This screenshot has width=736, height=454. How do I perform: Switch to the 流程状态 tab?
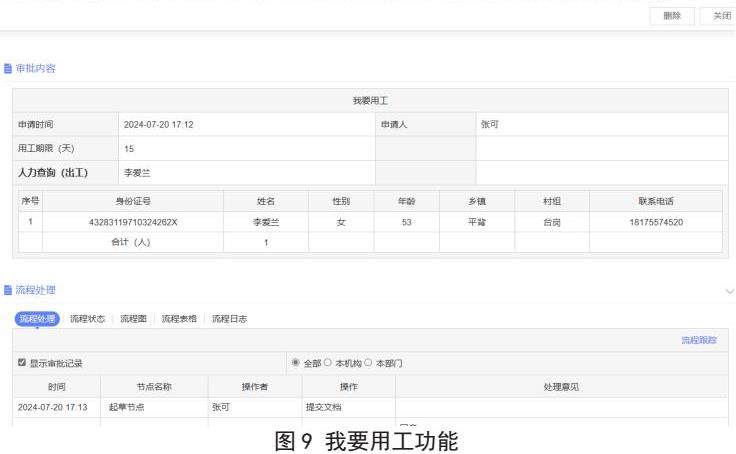[87, 319]
